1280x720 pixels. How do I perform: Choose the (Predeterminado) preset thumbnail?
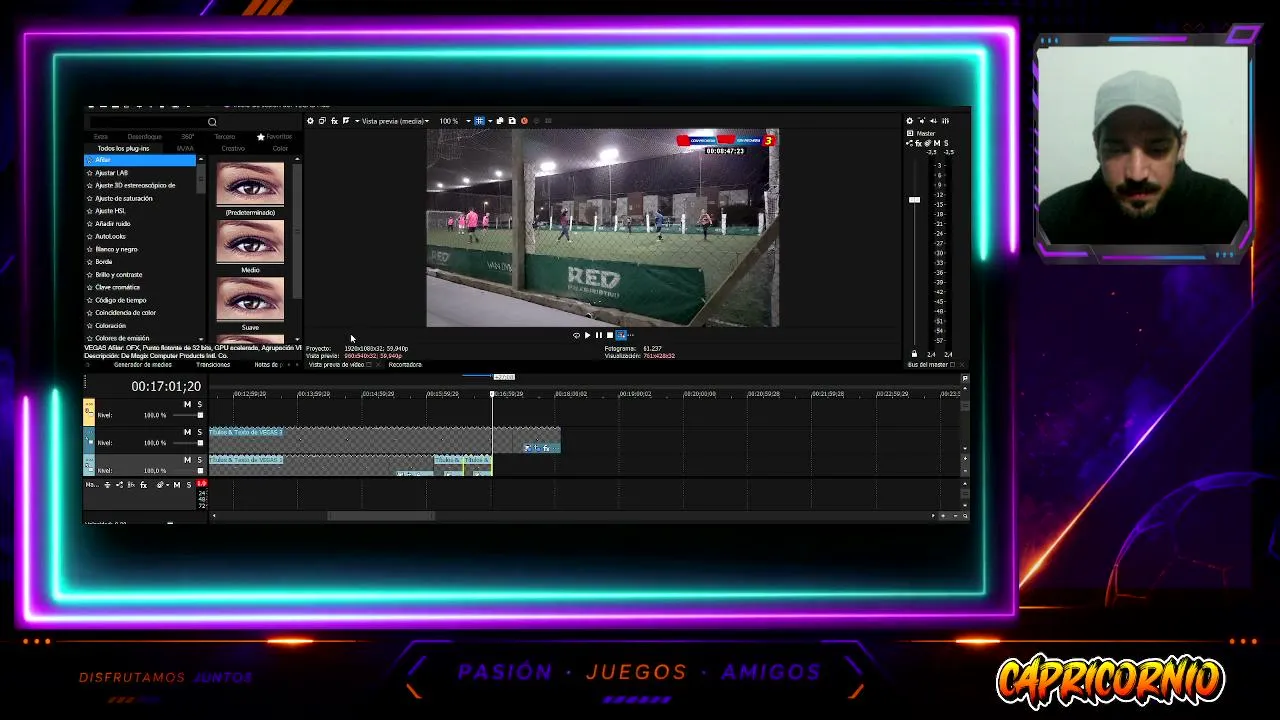point(250,184)
